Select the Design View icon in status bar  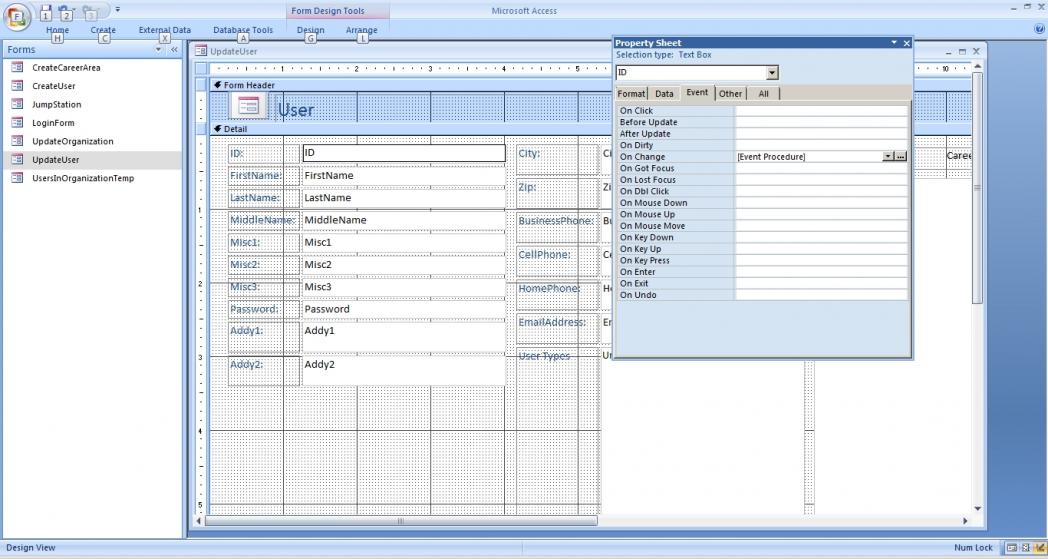[1039, 548]
